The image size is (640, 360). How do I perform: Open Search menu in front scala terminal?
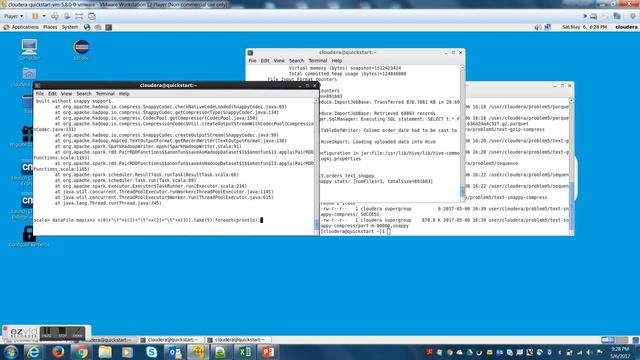[x=84, y=94]
